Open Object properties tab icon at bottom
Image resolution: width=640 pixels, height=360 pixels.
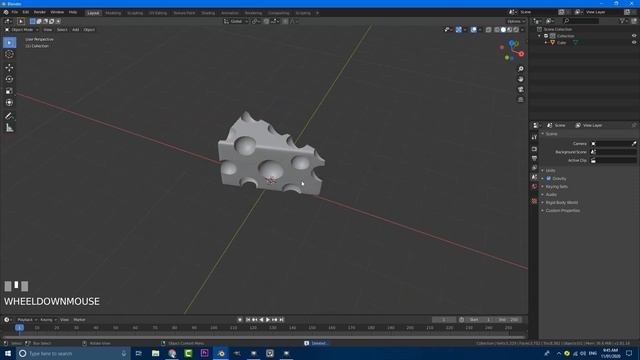(x=534, y=201)
